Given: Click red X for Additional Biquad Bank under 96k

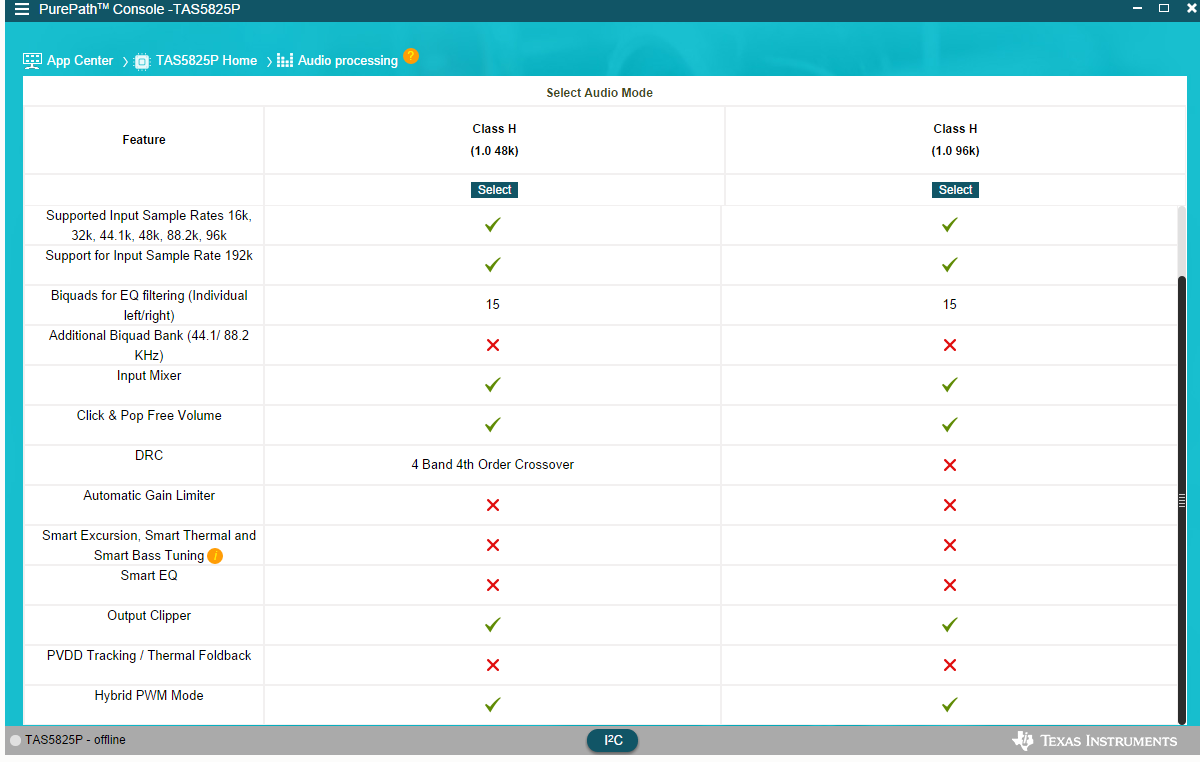Looking at the screenshot, I should [950, 345].
